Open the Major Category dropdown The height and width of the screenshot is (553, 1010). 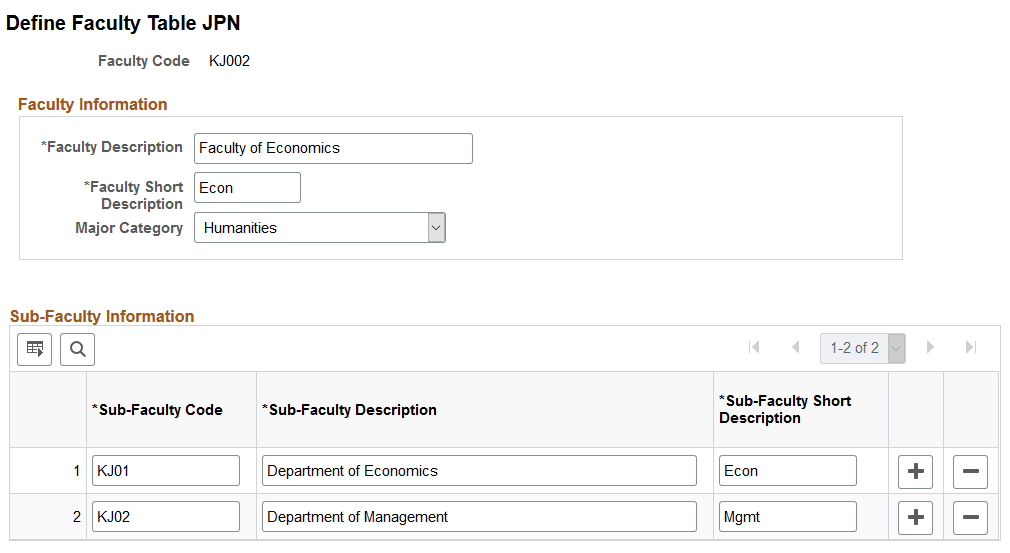(320, 228)
